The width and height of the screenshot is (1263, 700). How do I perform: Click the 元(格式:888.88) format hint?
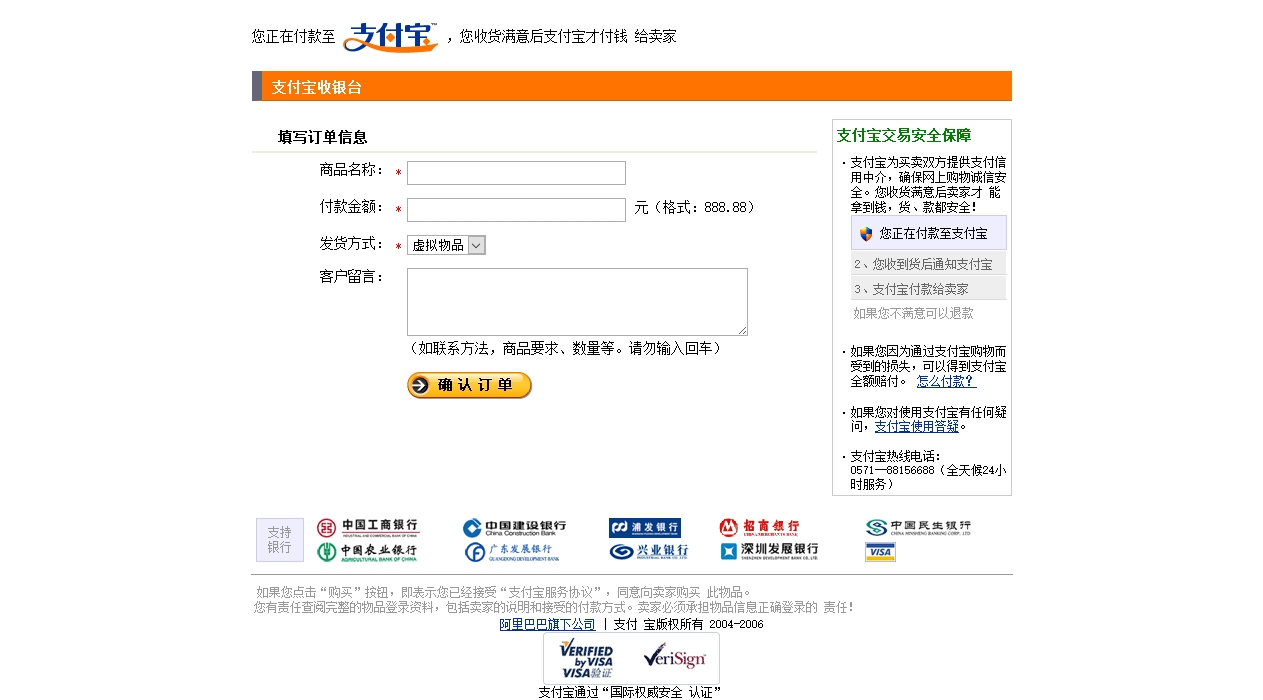pos(695,207)
